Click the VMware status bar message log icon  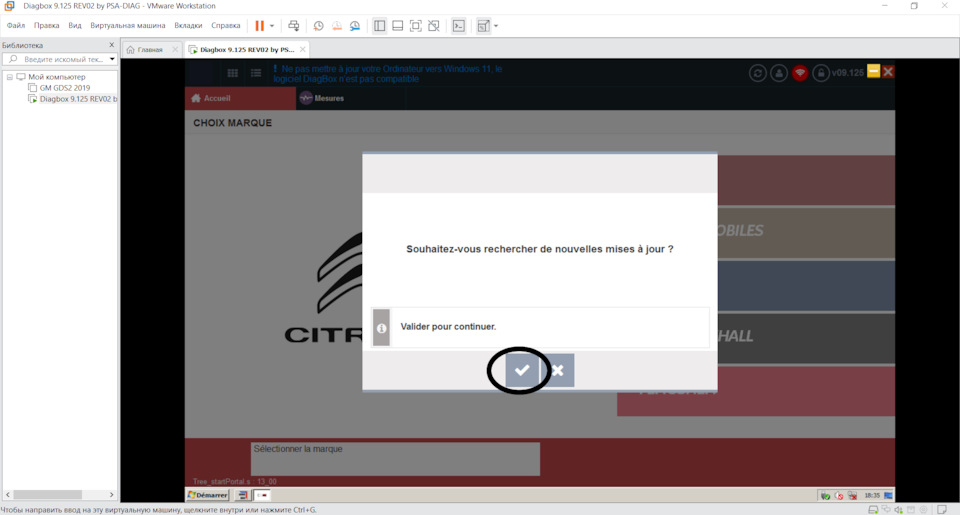pos(942,509)
